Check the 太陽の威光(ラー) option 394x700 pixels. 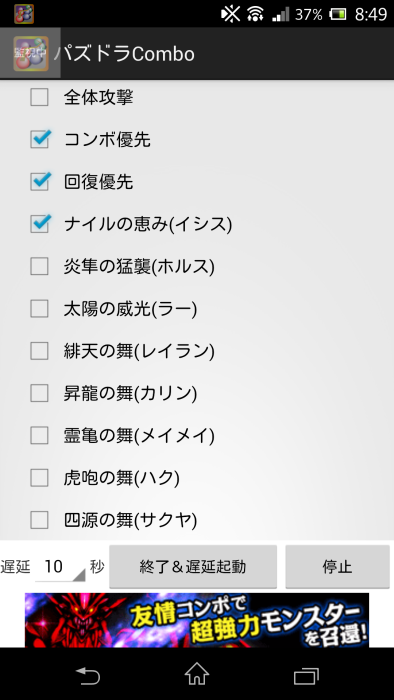pyautogui.click(x=39, y=308)
